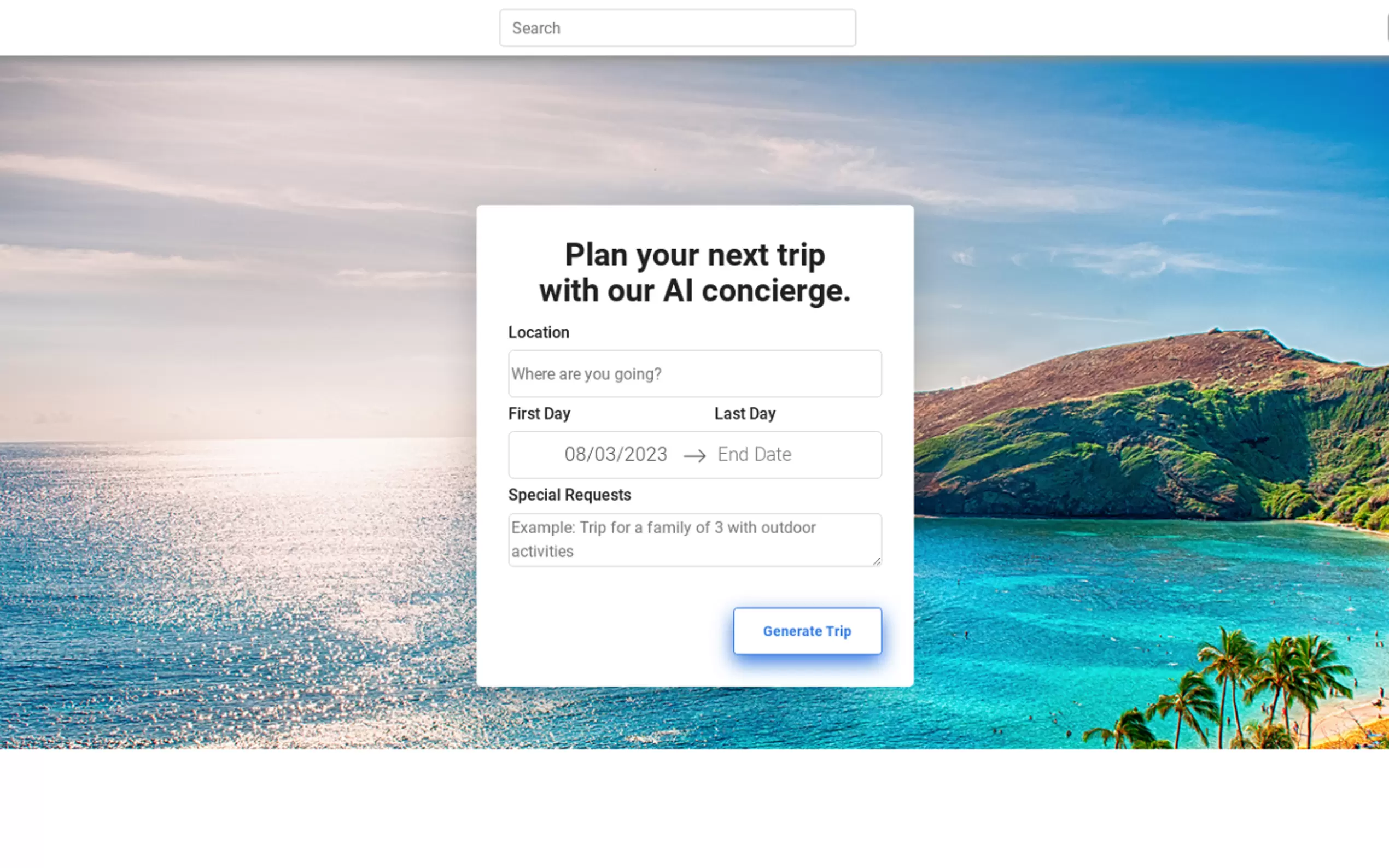This screenshot has width=1389, height=868.
Task: Focus the 'Where are you going?' location input
Action: 694,374
